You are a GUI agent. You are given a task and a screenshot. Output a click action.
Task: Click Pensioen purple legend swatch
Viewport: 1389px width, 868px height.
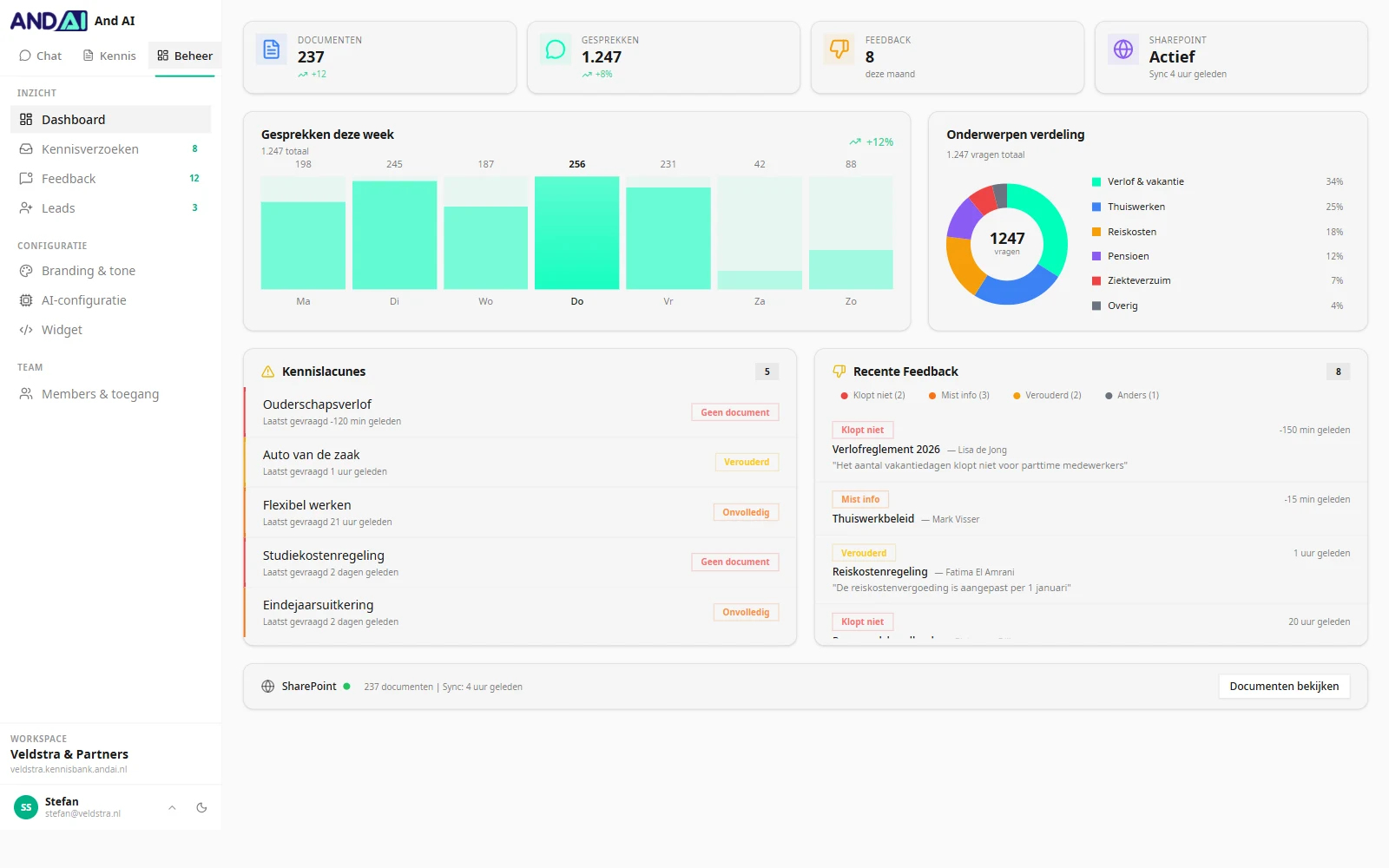pyautogui.click(x=1096, y=257)
